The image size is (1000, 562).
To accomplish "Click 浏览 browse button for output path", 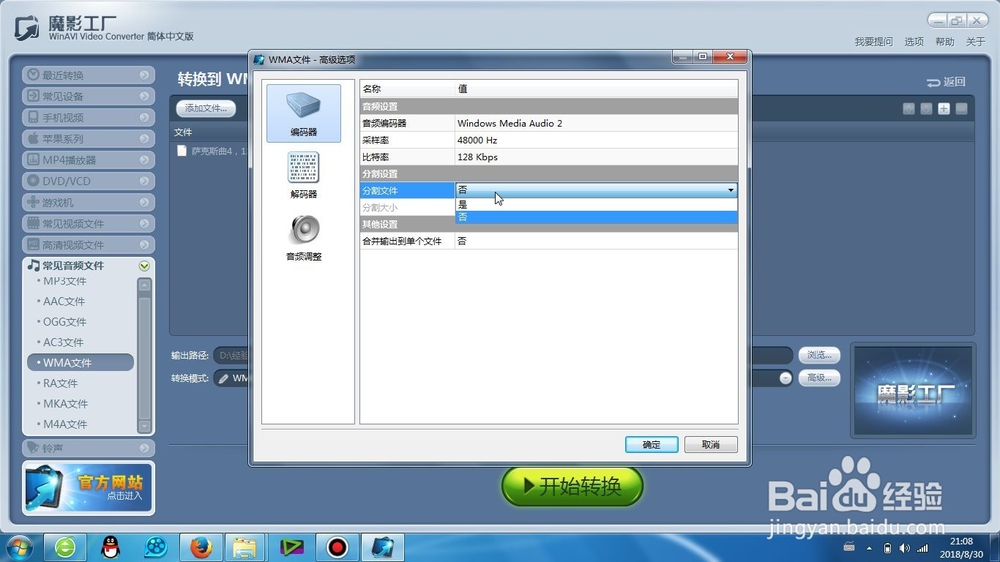I will (x=819, y=355).
